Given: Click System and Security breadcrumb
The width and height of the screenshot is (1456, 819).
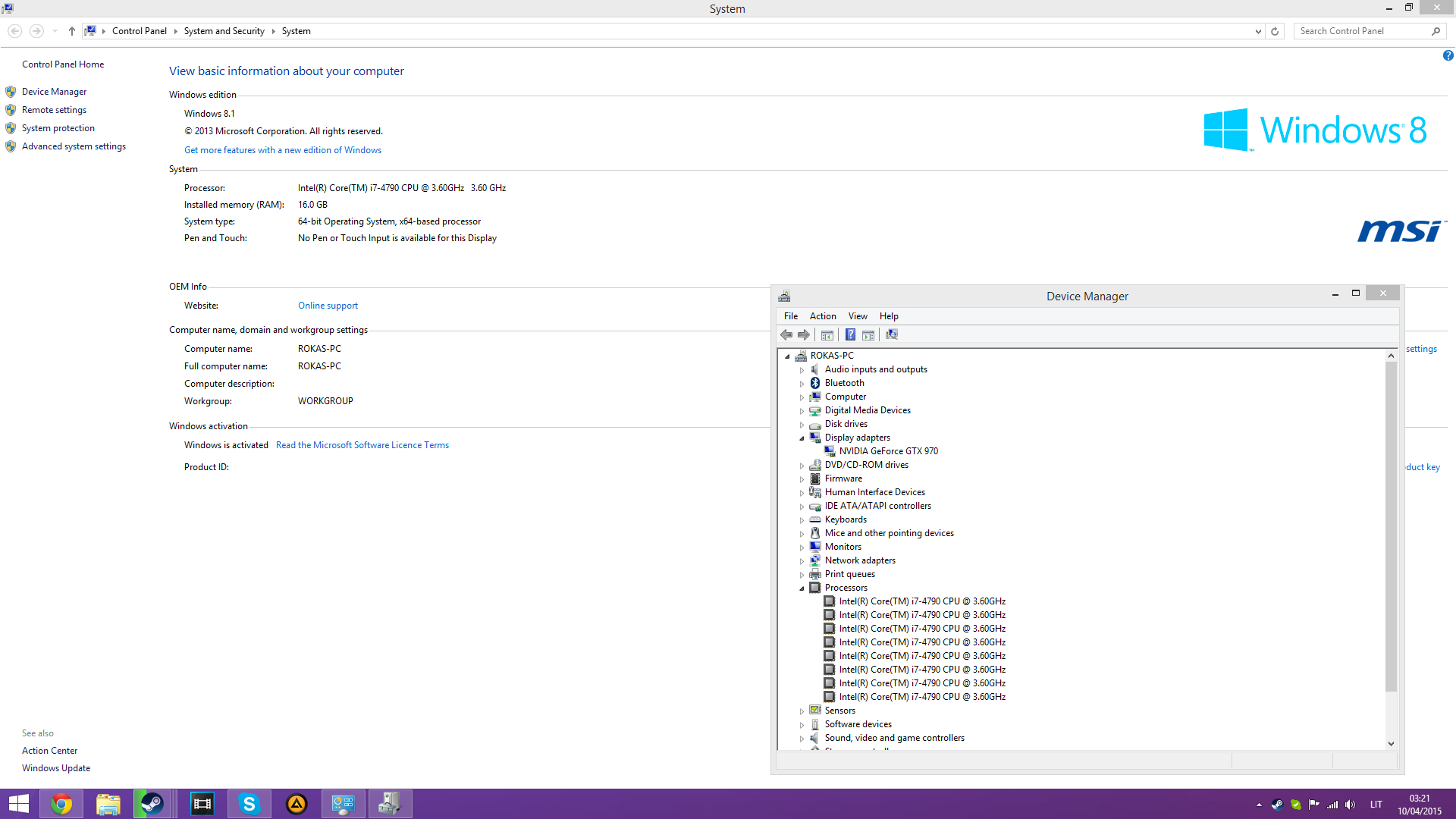Looking at the screenshot, I should click(x=224, y=31).
